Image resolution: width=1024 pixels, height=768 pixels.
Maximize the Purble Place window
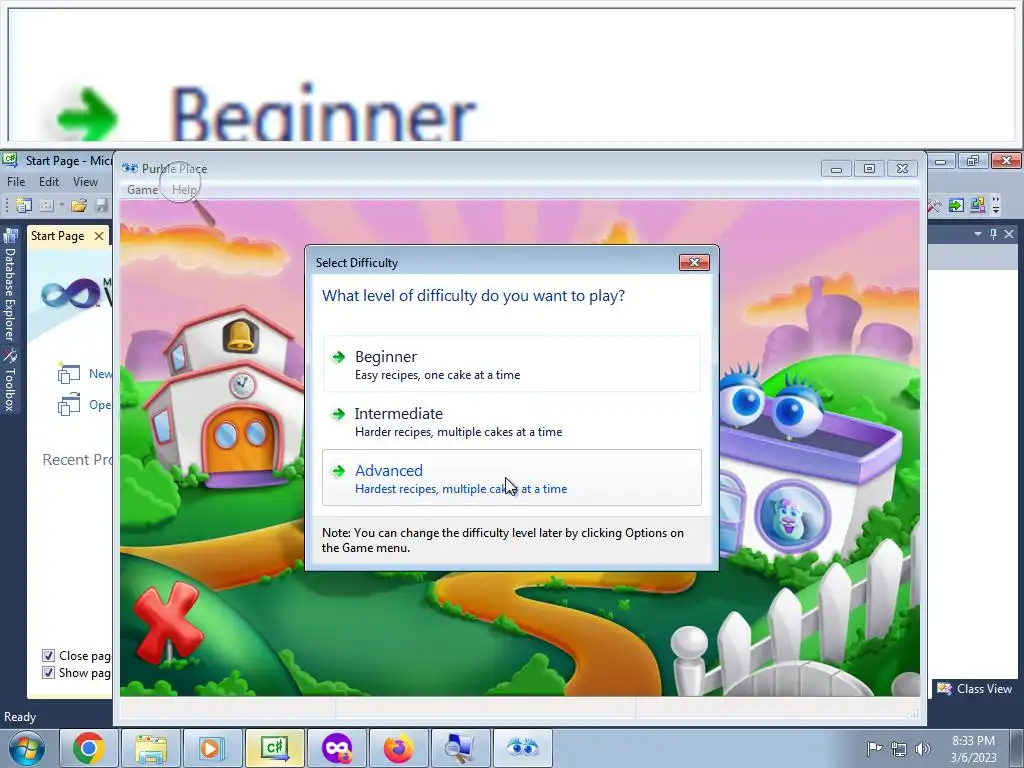click(x=869, y=169)
